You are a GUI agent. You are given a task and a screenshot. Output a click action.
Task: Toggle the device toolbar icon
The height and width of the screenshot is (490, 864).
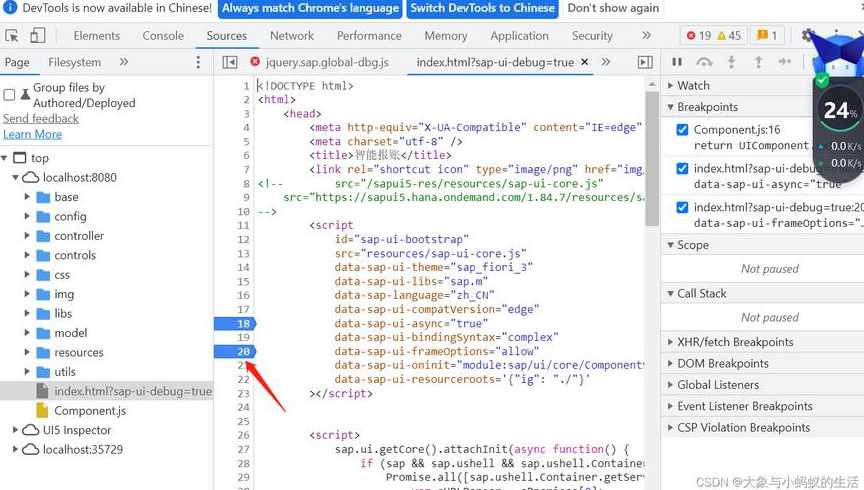point(37,36)
